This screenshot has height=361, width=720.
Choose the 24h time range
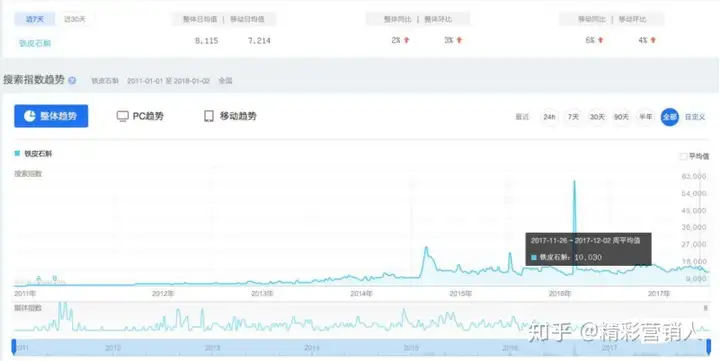pyautogui.click(x=549, y=117)
